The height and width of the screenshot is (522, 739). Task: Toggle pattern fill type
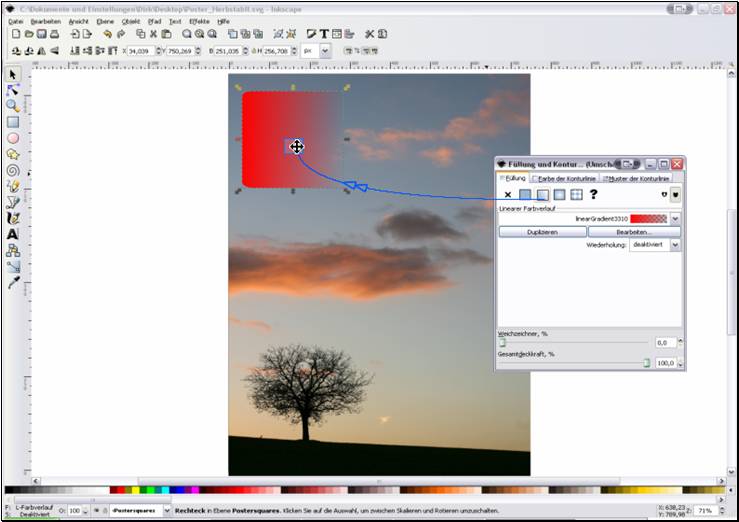pos(577,194)
